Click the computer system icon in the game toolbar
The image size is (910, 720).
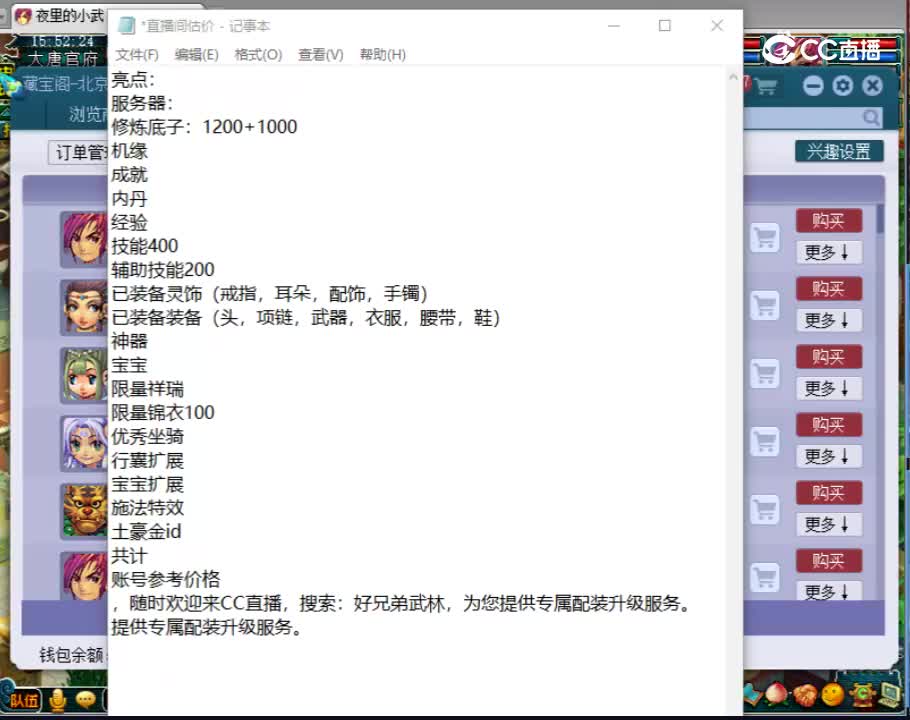pos(890,694)
